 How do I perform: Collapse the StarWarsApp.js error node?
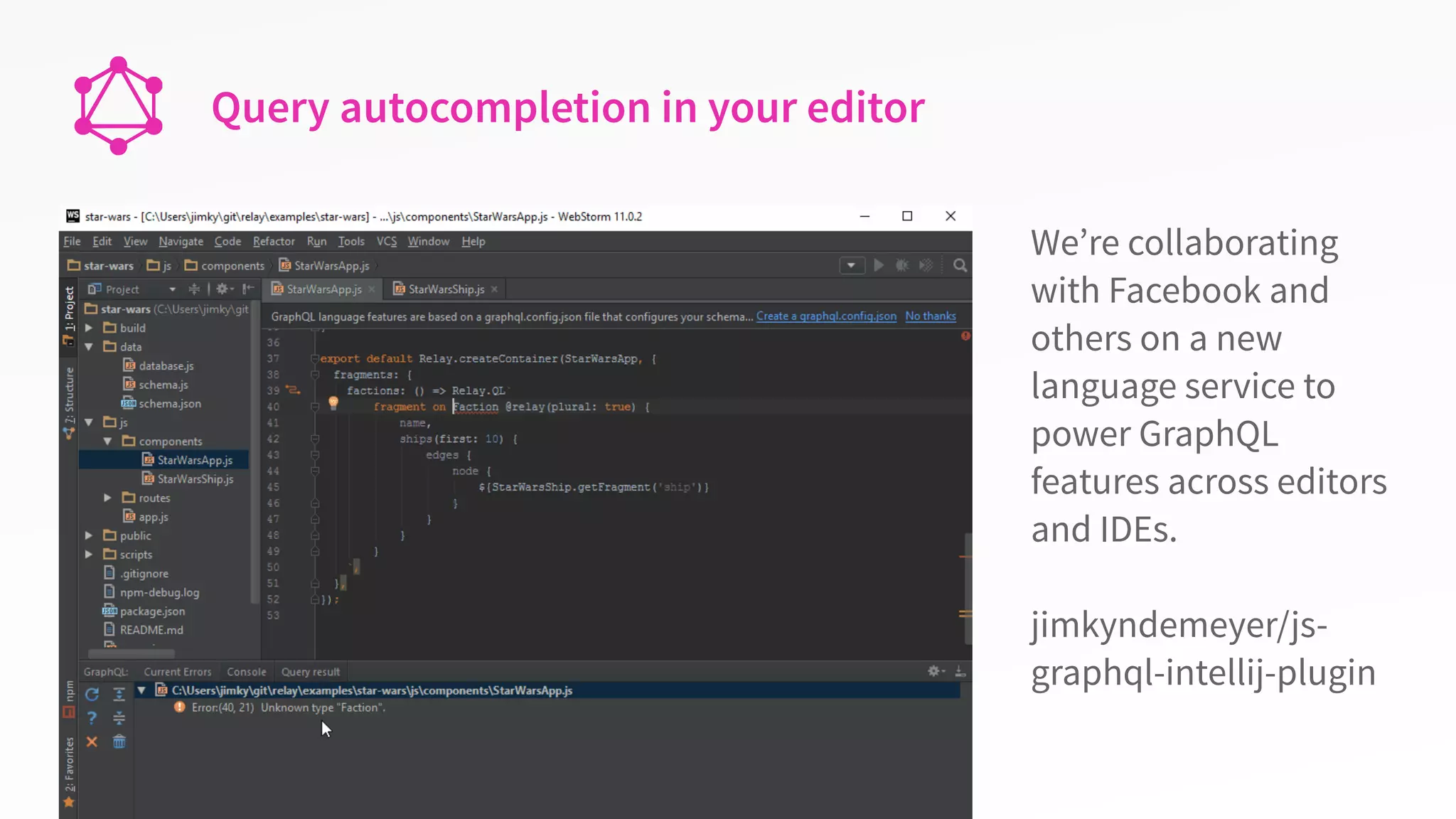[141, 690]
